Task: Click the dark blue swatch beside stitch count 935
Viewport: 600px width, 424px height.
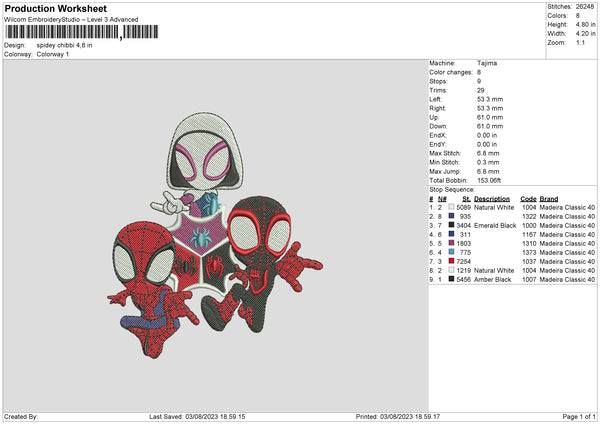Action: 452,216
